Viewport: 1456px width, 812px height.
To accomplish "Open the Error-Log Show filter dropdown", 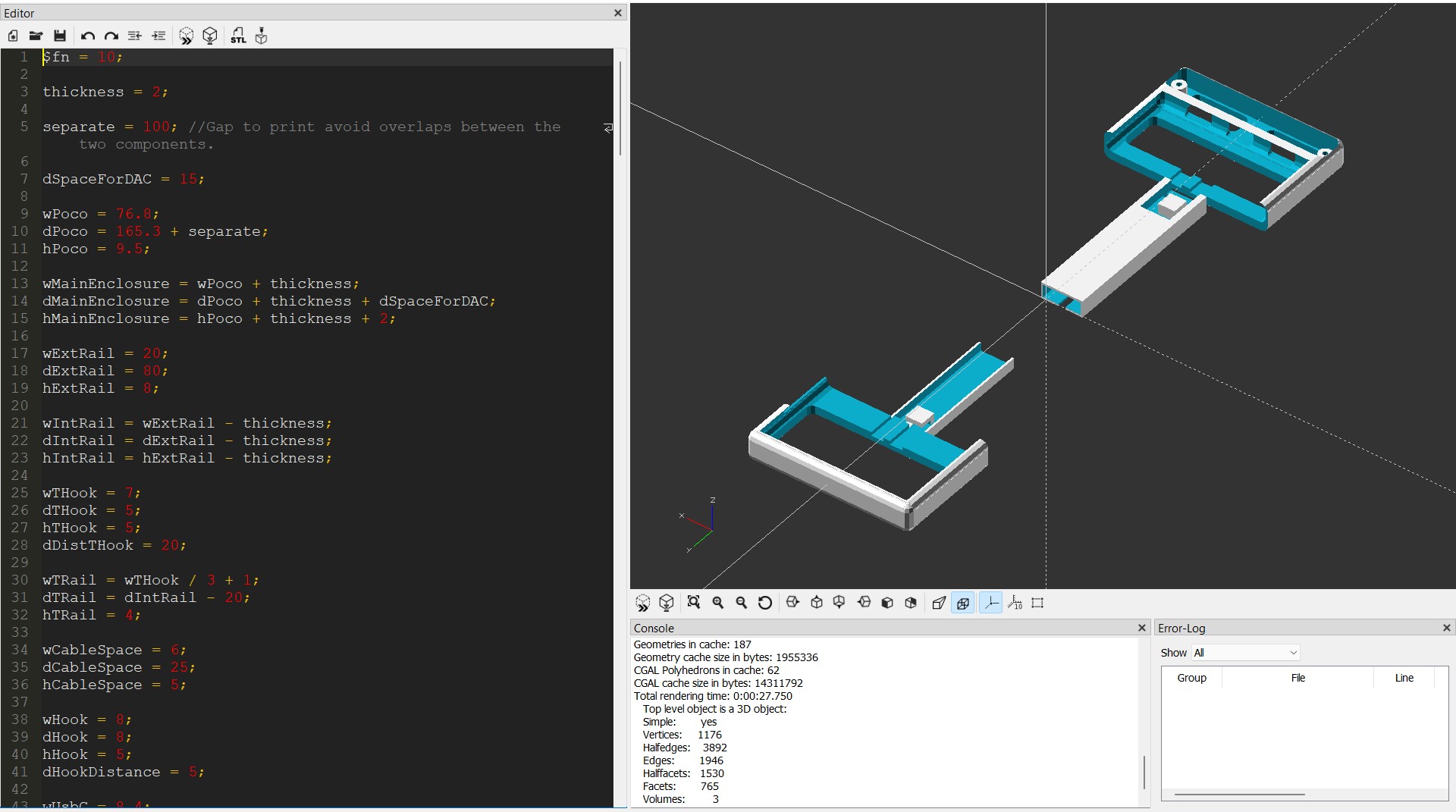I will coord(1245,653).
